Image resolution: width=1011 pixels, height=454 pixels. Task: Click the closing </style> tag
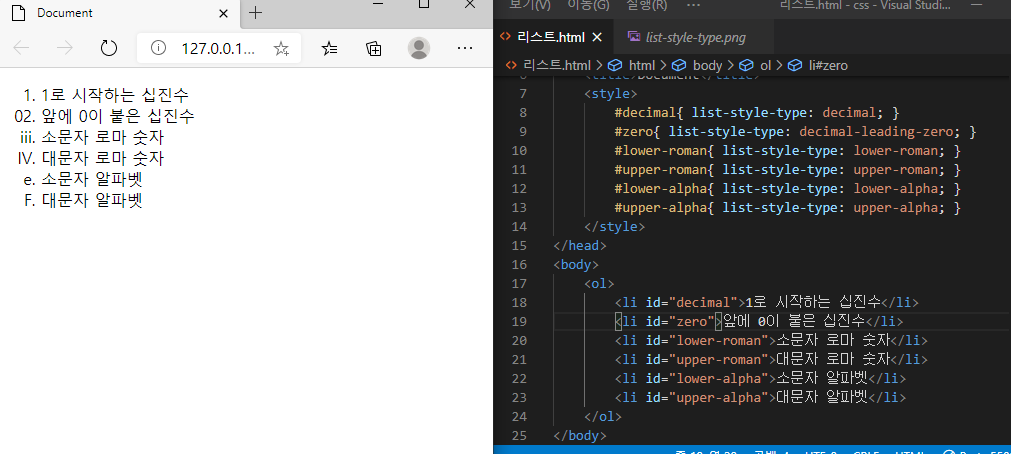click(x=614, y=226)
